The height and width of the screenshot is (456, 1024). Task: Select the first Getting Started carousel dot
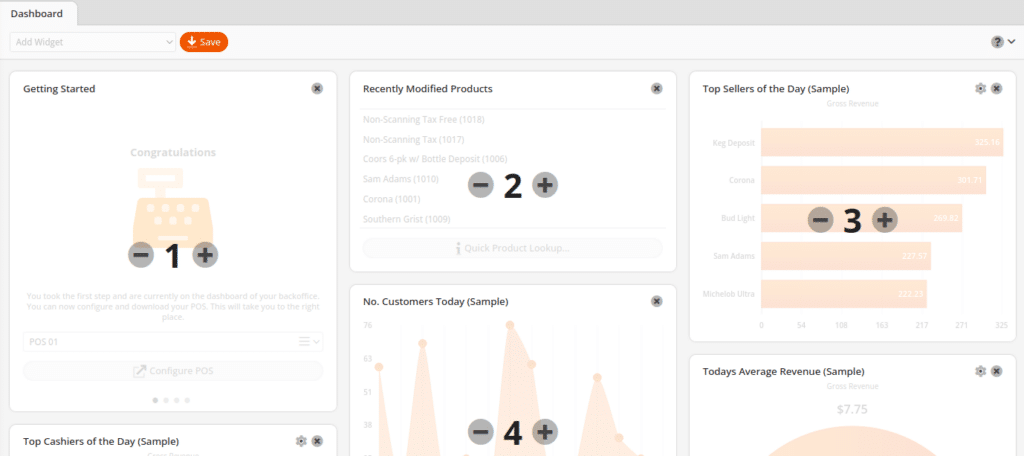[155, 400]
